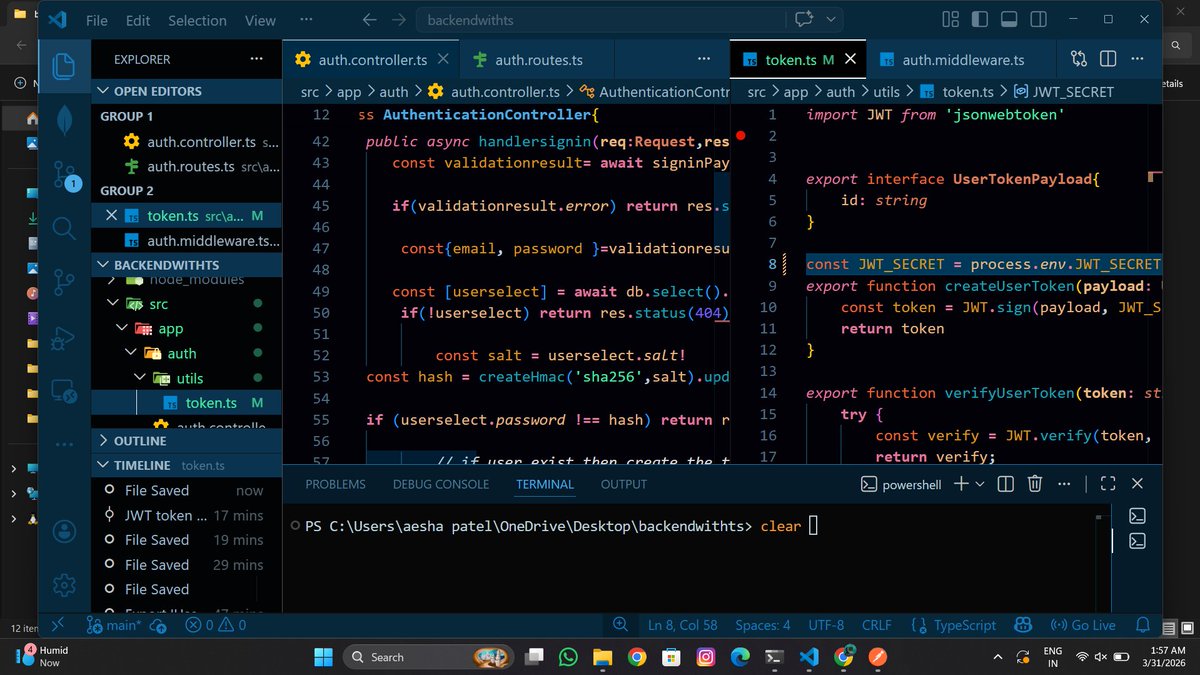Open token.ts file in explorer tree
Screen dimensions: 1200x675
coord(211,403)
